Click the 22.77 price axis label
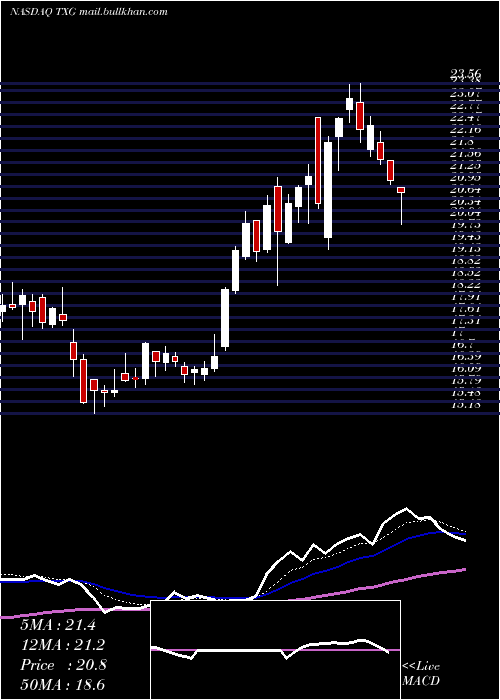Viewport: 500px width, 700px height. click(465, 106)
